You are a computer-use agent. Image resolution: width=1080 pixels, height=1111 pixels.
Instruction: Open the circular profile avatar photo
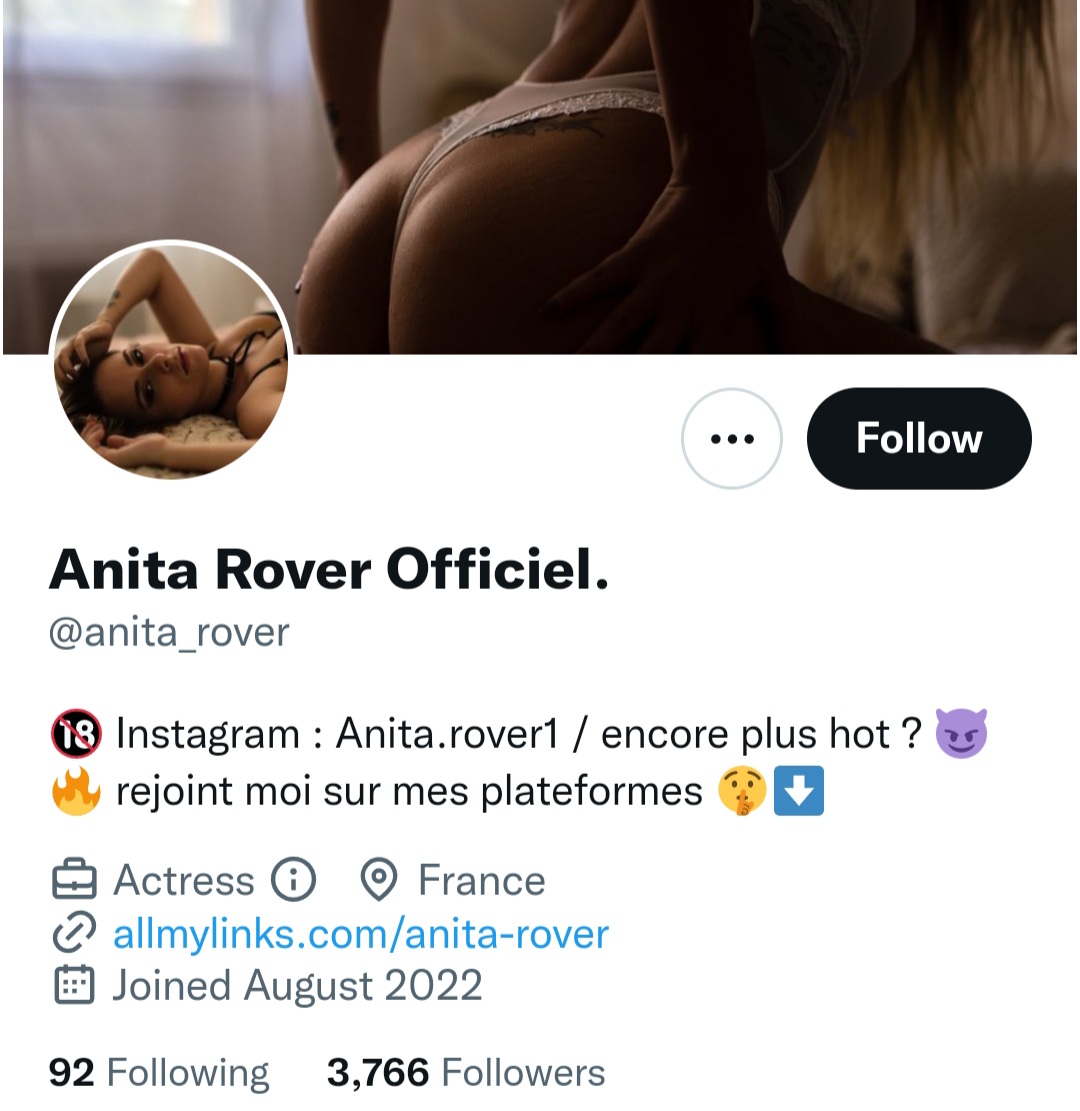(x=171, y=361)
